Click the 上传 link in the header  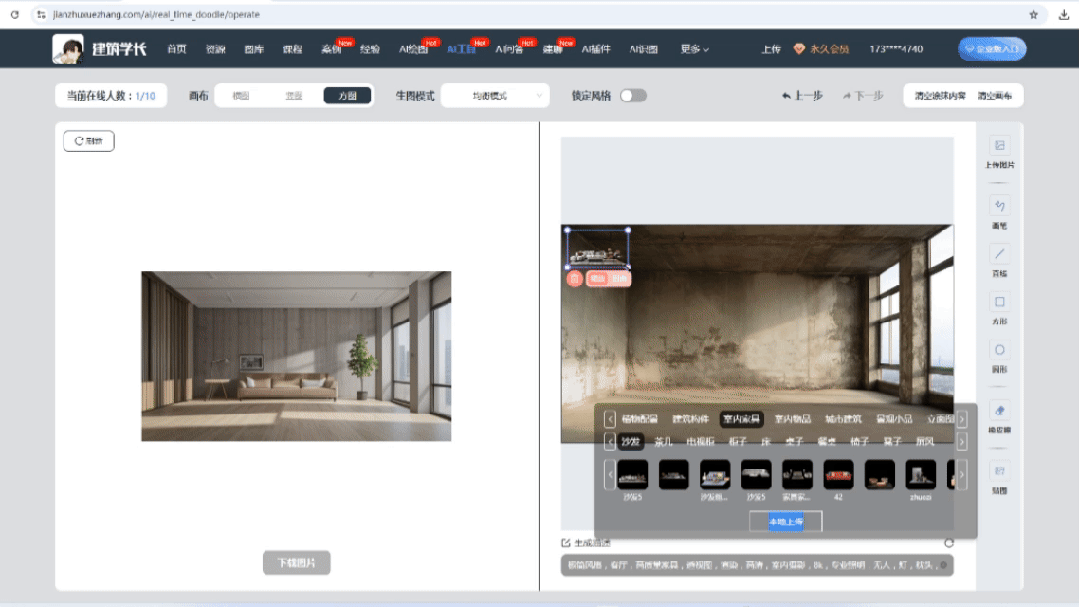click(771, 49)
